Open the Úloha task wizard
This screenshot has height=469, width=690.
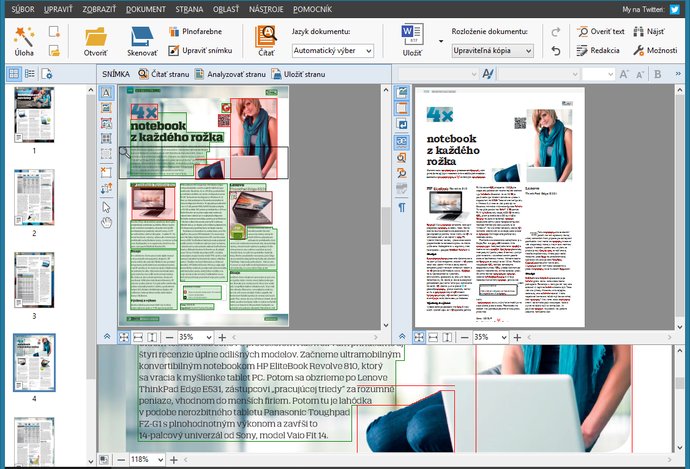pyautogui.click(x=24, y=41)
